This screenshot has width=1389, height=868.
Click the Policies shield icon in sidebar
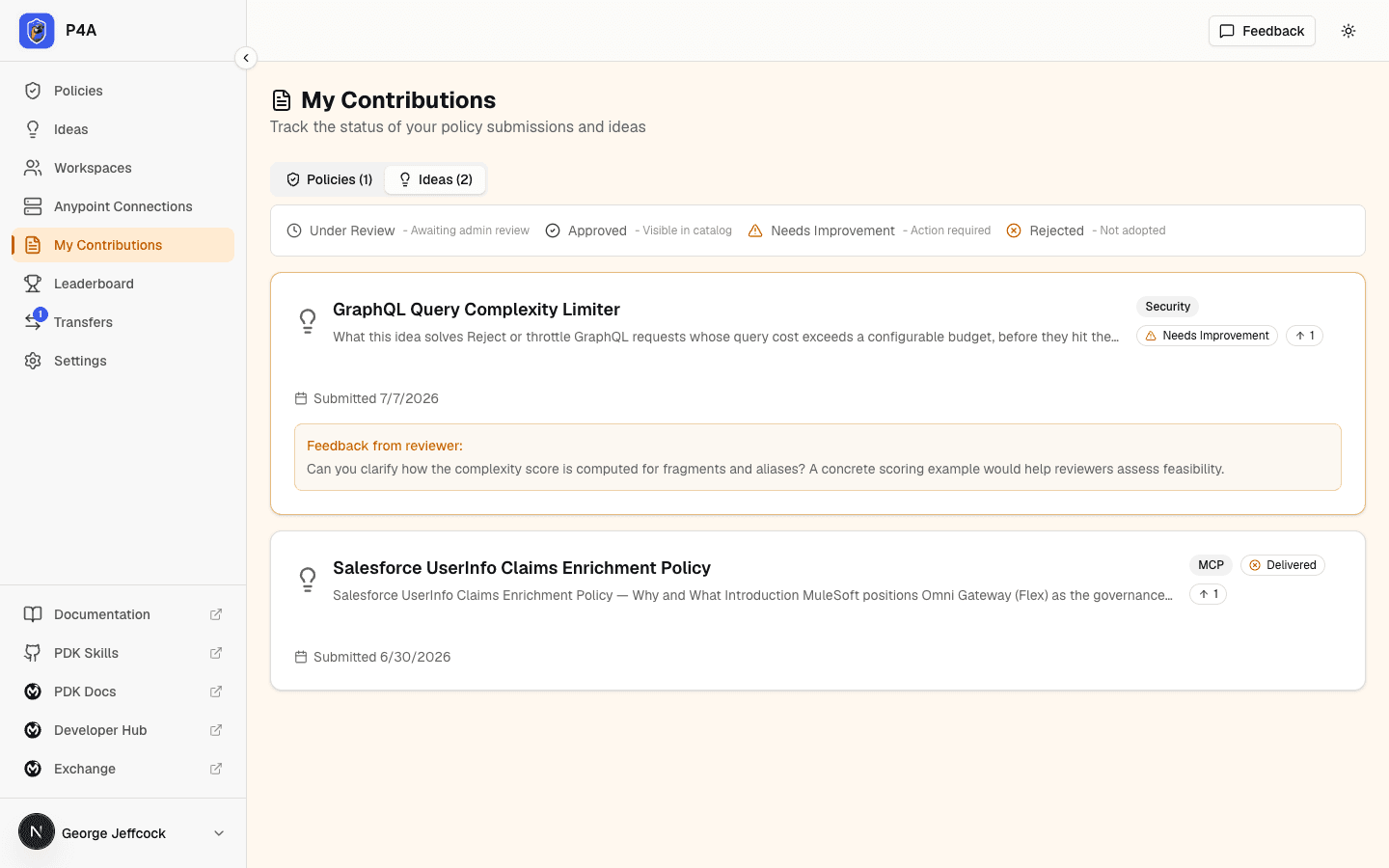click(33, 91)
